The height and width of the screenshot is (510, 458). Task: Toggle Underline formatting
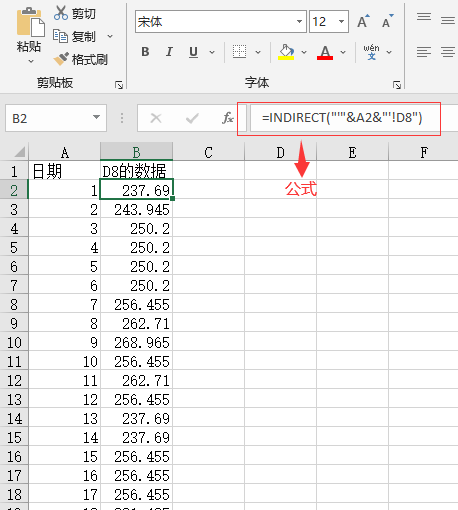[193, 52]
